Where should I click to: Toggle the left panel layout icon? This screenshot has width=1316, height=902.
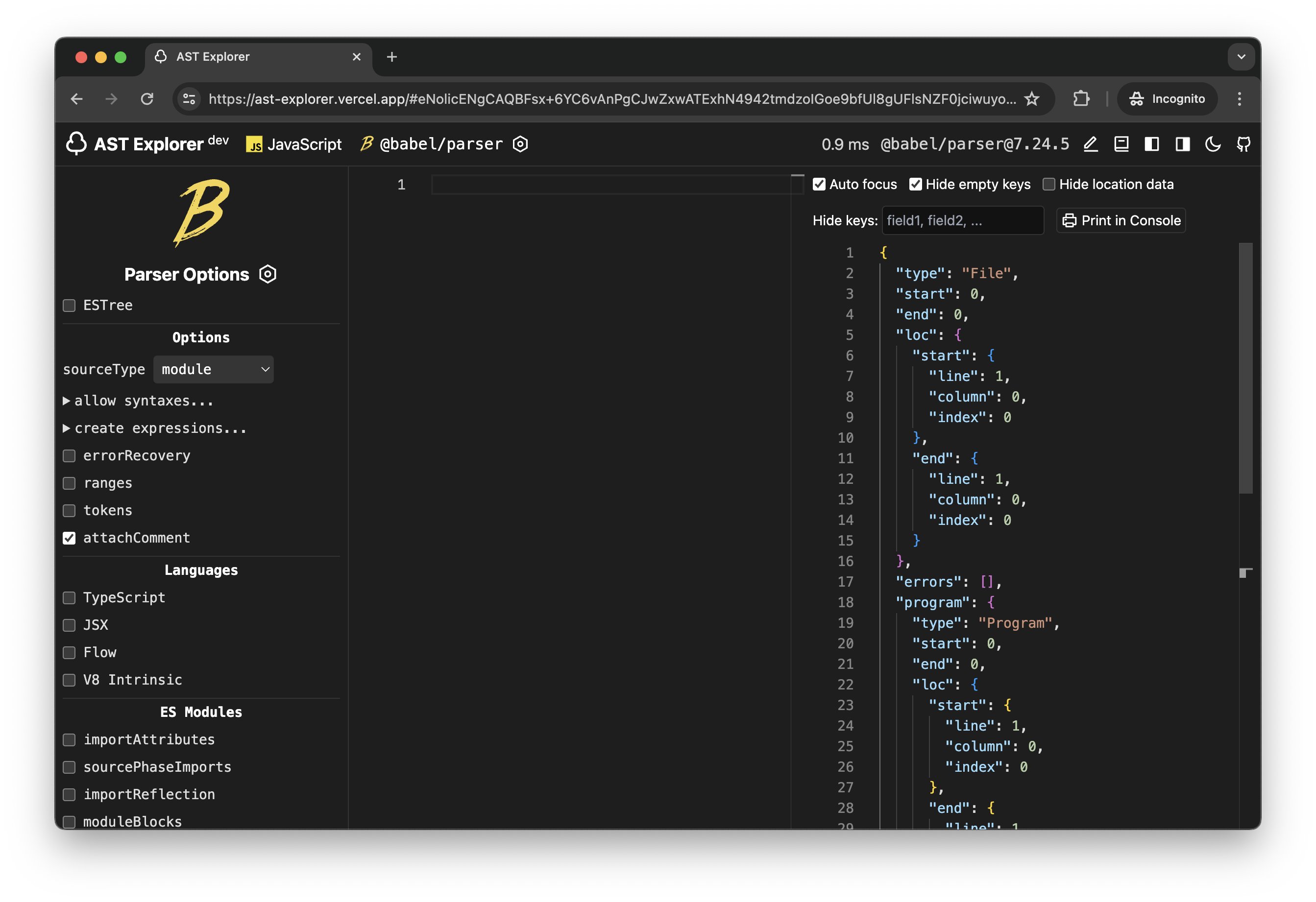point(1151,144)
